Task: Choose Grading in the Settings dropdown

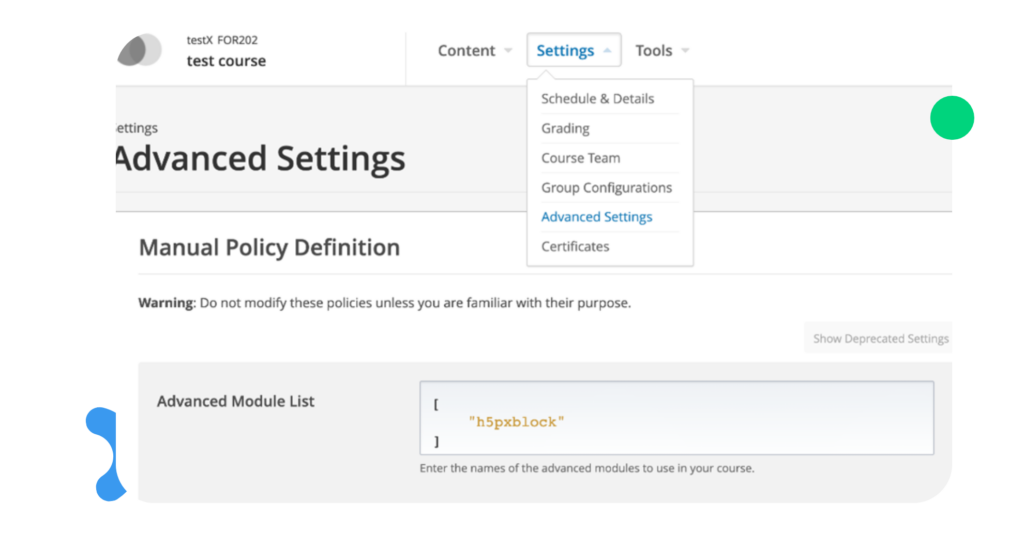Action: [565, 128]
